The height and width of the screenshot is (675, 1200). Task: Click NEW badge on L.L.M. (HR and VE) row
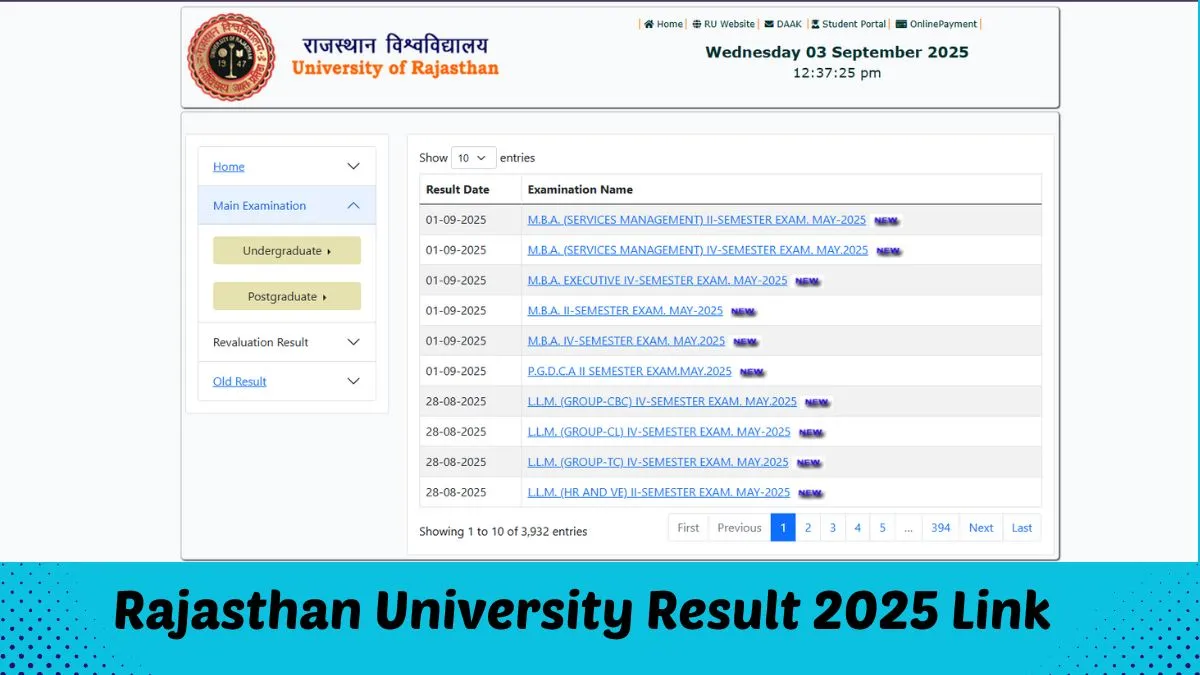pos(810,493)
